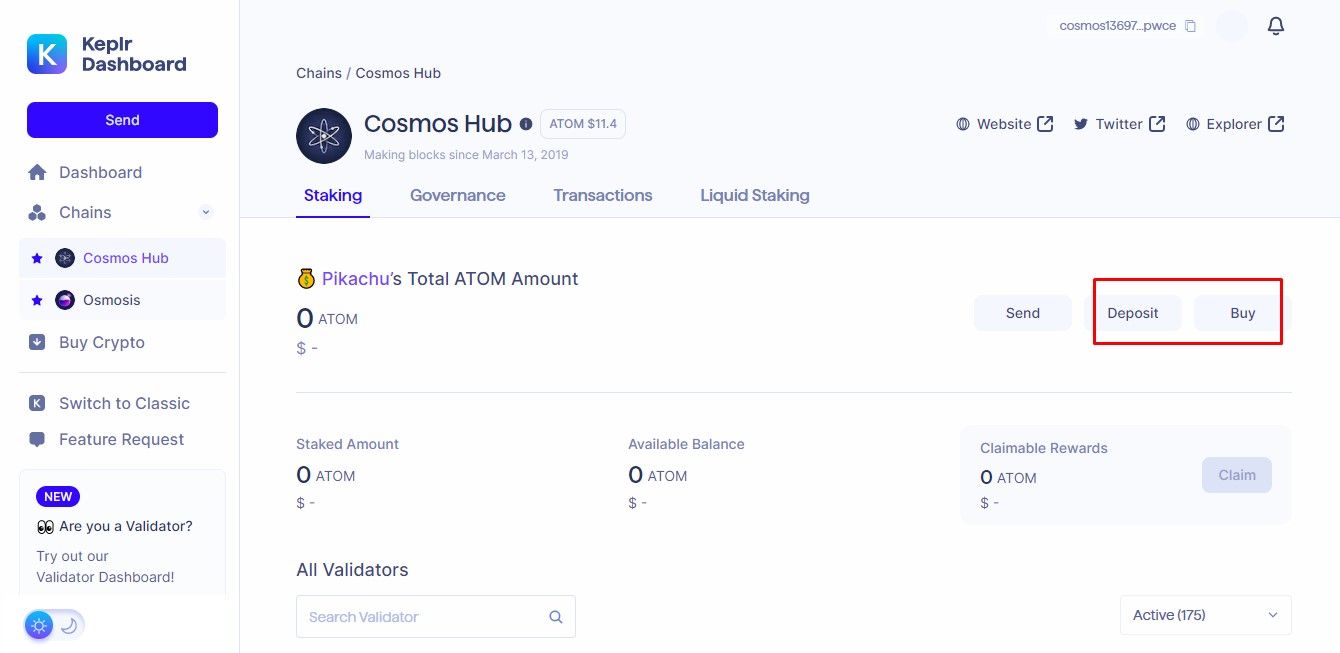The image size is (1340, 653).
Task: Click 'Making blocks since March 13, 2019' text
Action: (x=466, y=155)
